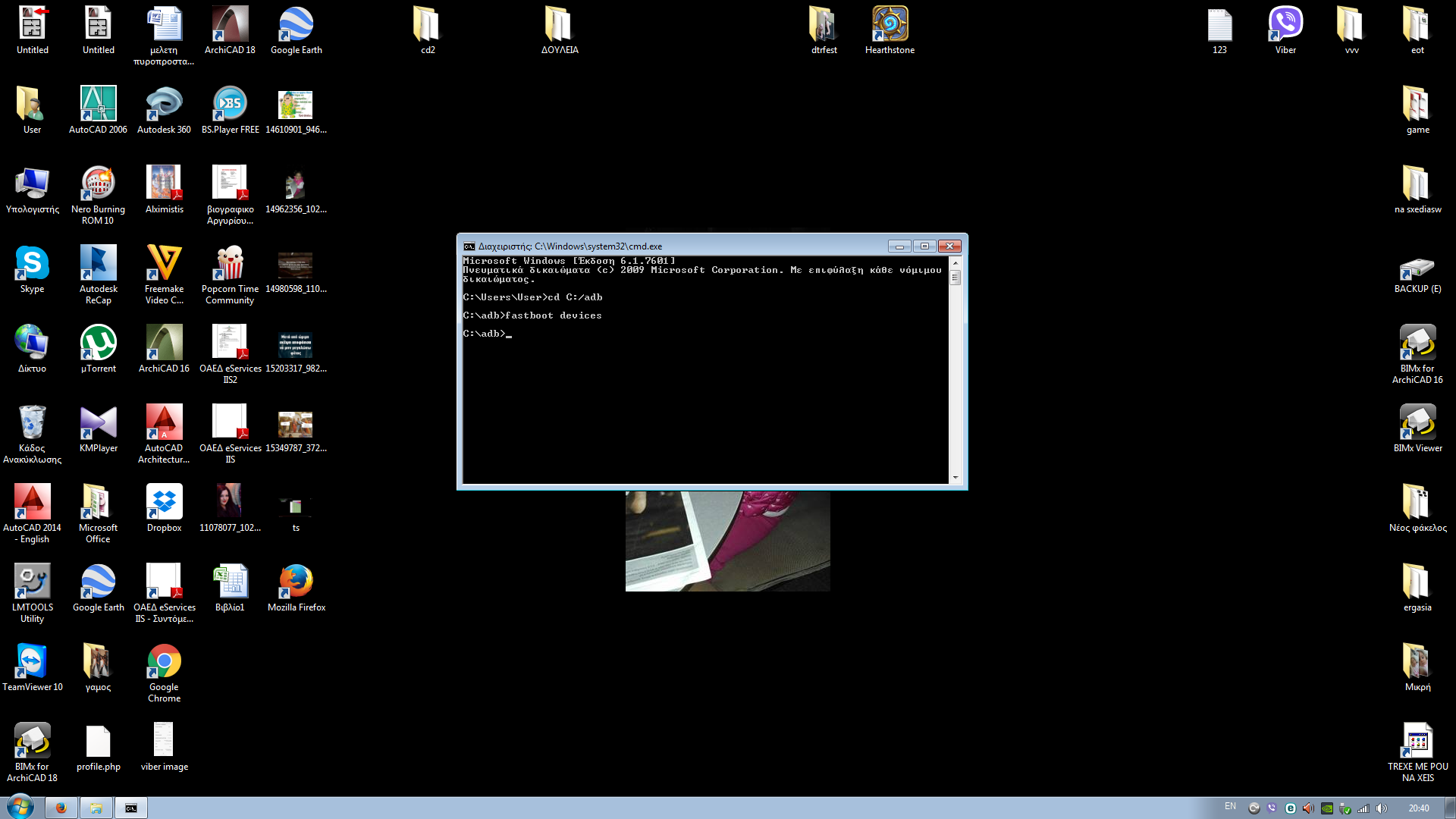Select the uTorrent desktop icon
This screenshot has height=819, width=1456.
tap(99, 344)
